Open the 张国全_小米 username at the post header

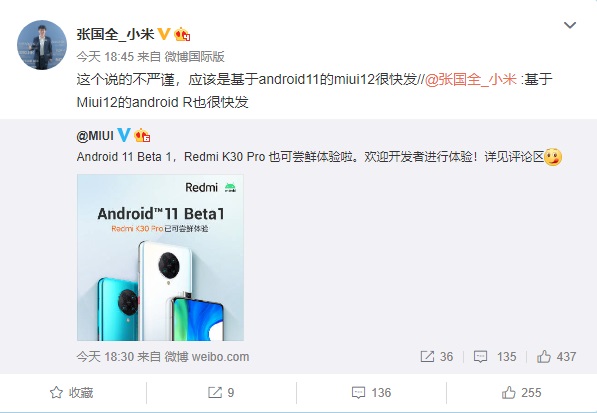click(115, 34)
